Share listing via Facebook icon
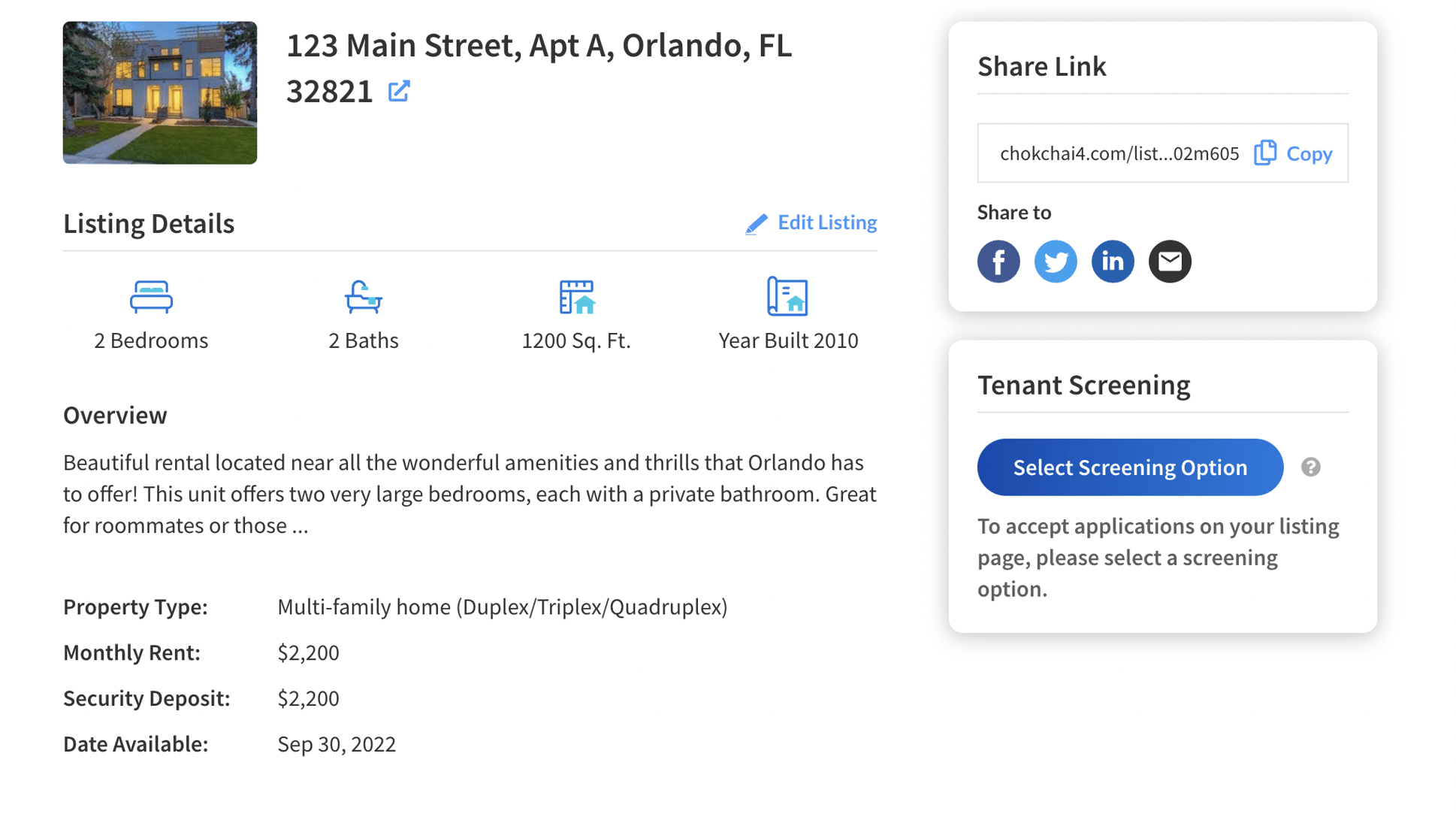The height and width of the screenshot is (823, 1456). pyautogui.click(x=997, y=262)
